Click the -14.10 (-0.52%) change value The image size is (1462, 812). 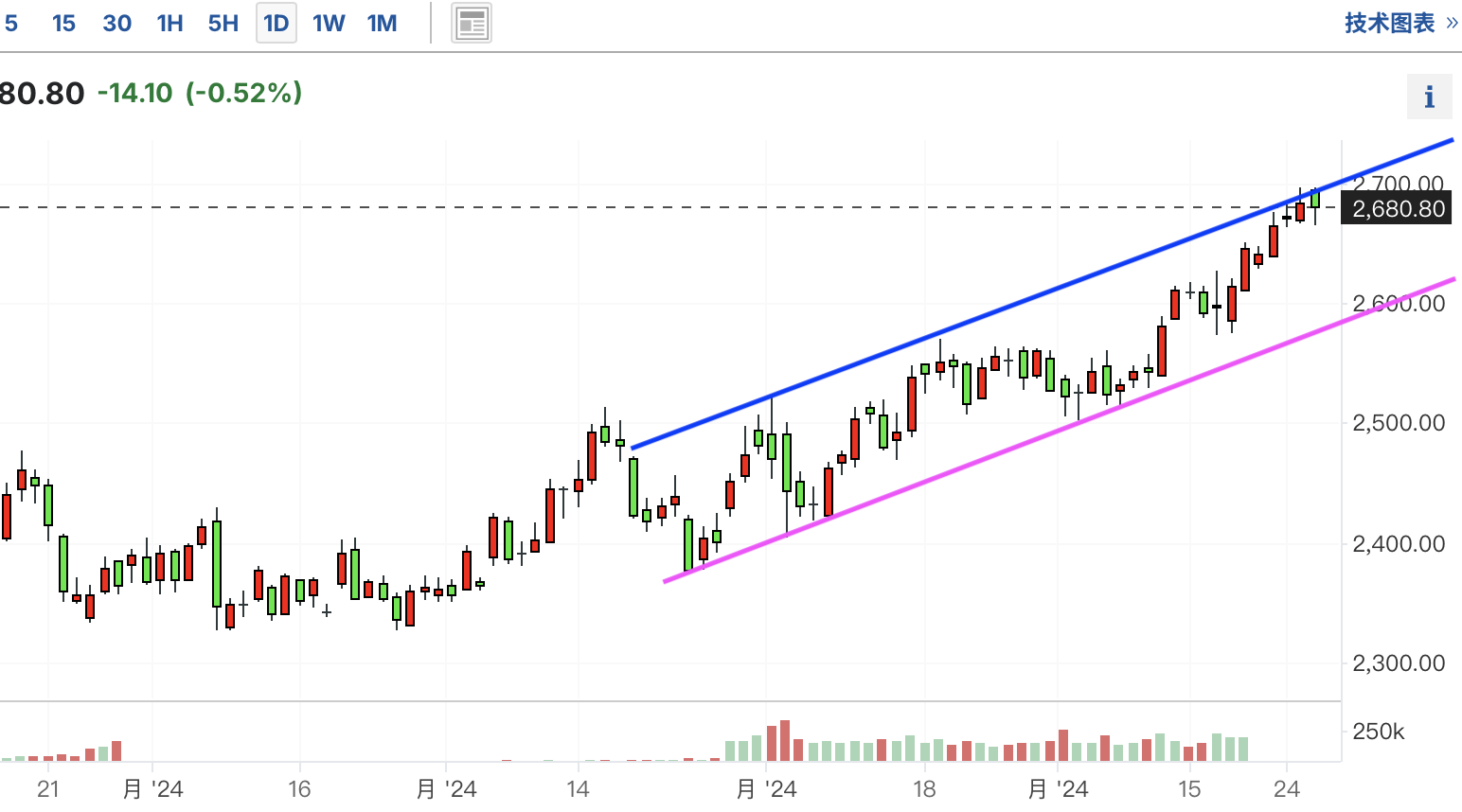pos(200,93)
